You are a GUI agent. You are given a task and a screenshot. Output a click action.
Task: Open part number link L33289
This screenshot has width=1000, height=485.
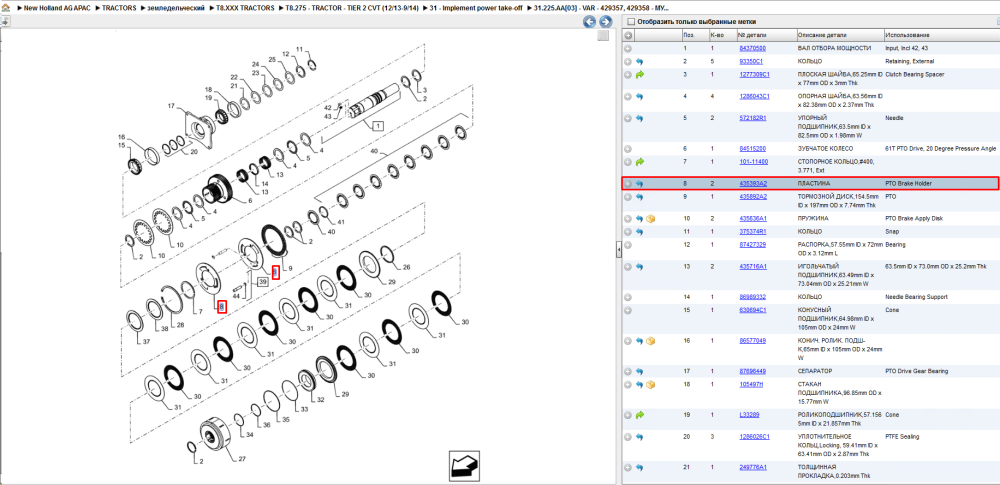(x=749, y=415)
